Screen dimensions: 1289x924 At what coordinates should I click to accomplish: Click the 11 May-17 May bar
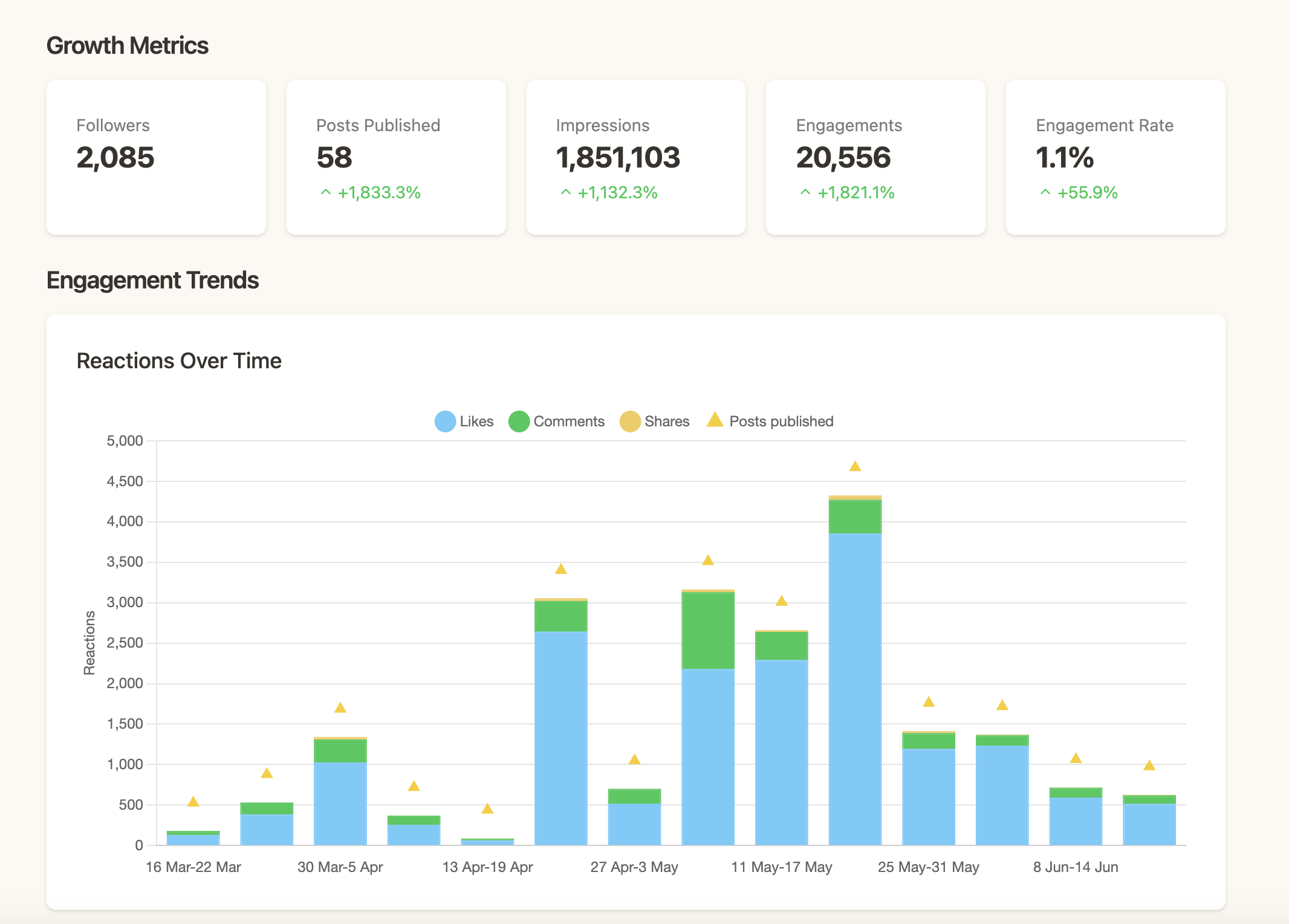pyautogui.click(x=782, y=737)
